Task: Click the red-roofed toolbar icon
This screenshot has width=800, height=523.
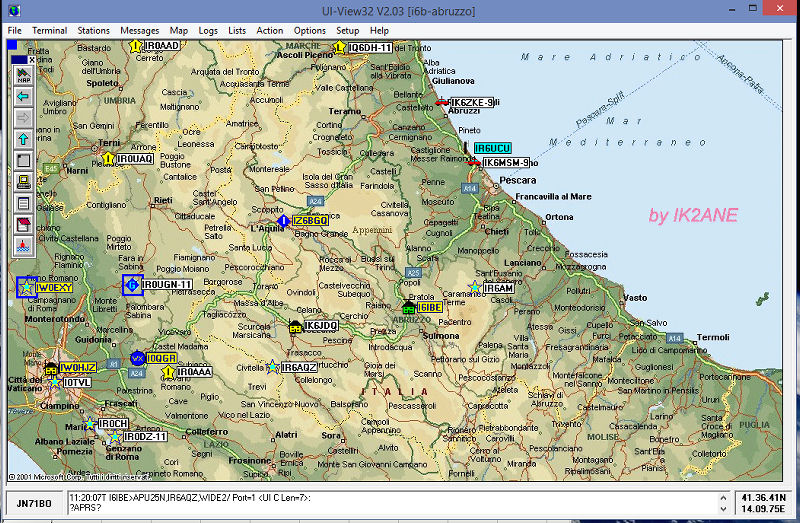Action: (23, 225)
